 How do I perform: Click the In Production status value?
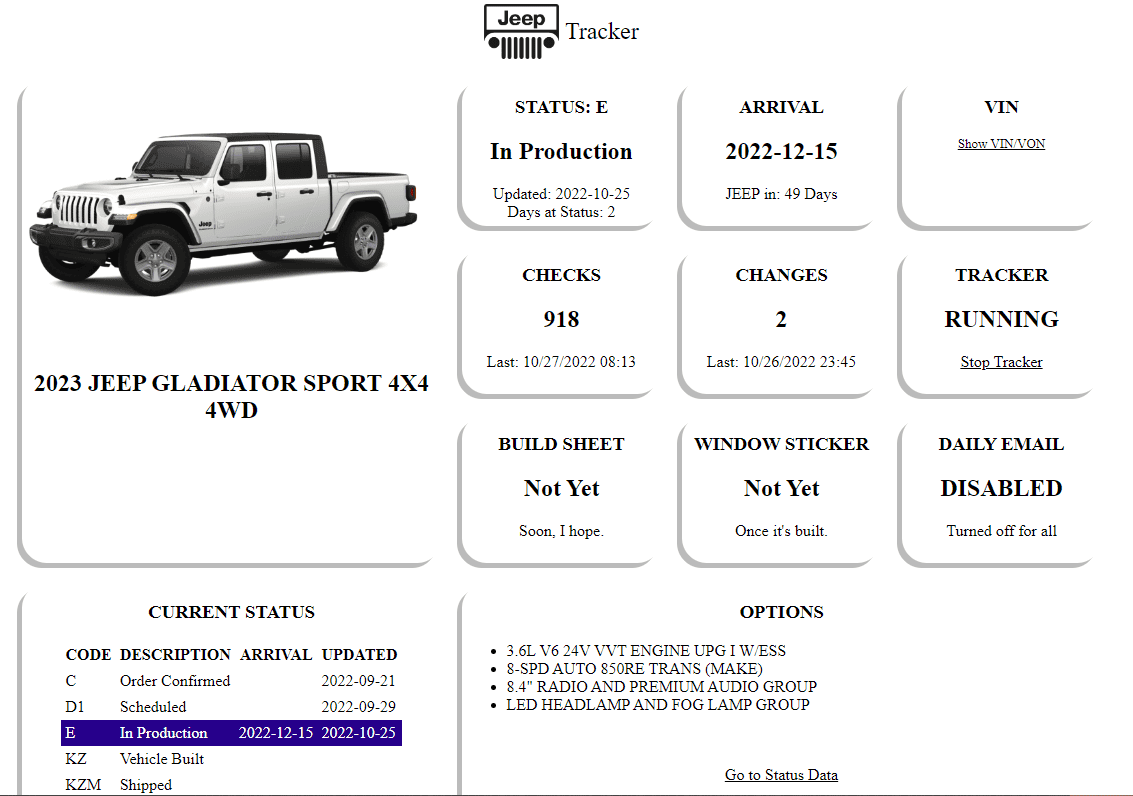click(x=561, y=151)
